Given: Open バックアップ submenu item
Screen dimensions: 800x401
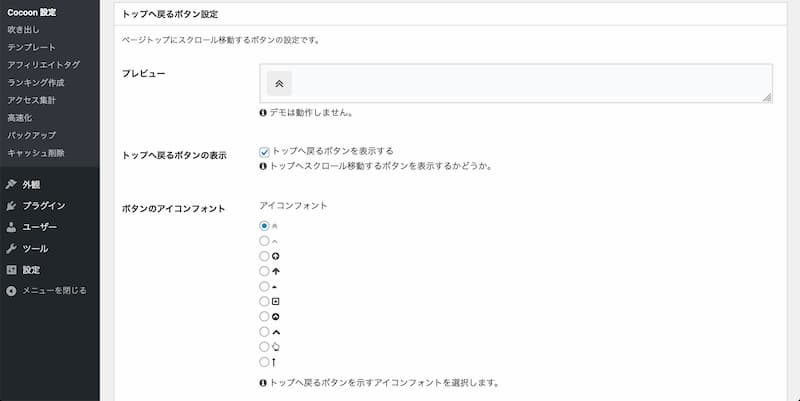Looking at the screenshot, I should coord(31,135).
